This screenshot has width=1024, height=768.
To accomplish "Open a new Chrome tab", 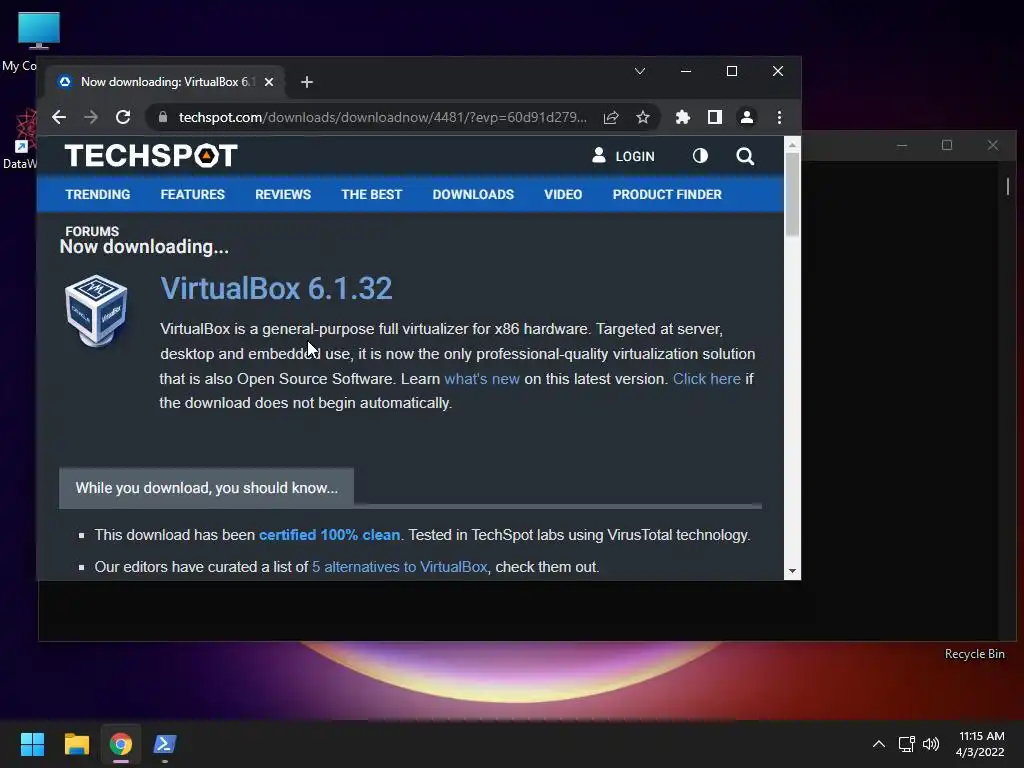I will coord(307,82).
